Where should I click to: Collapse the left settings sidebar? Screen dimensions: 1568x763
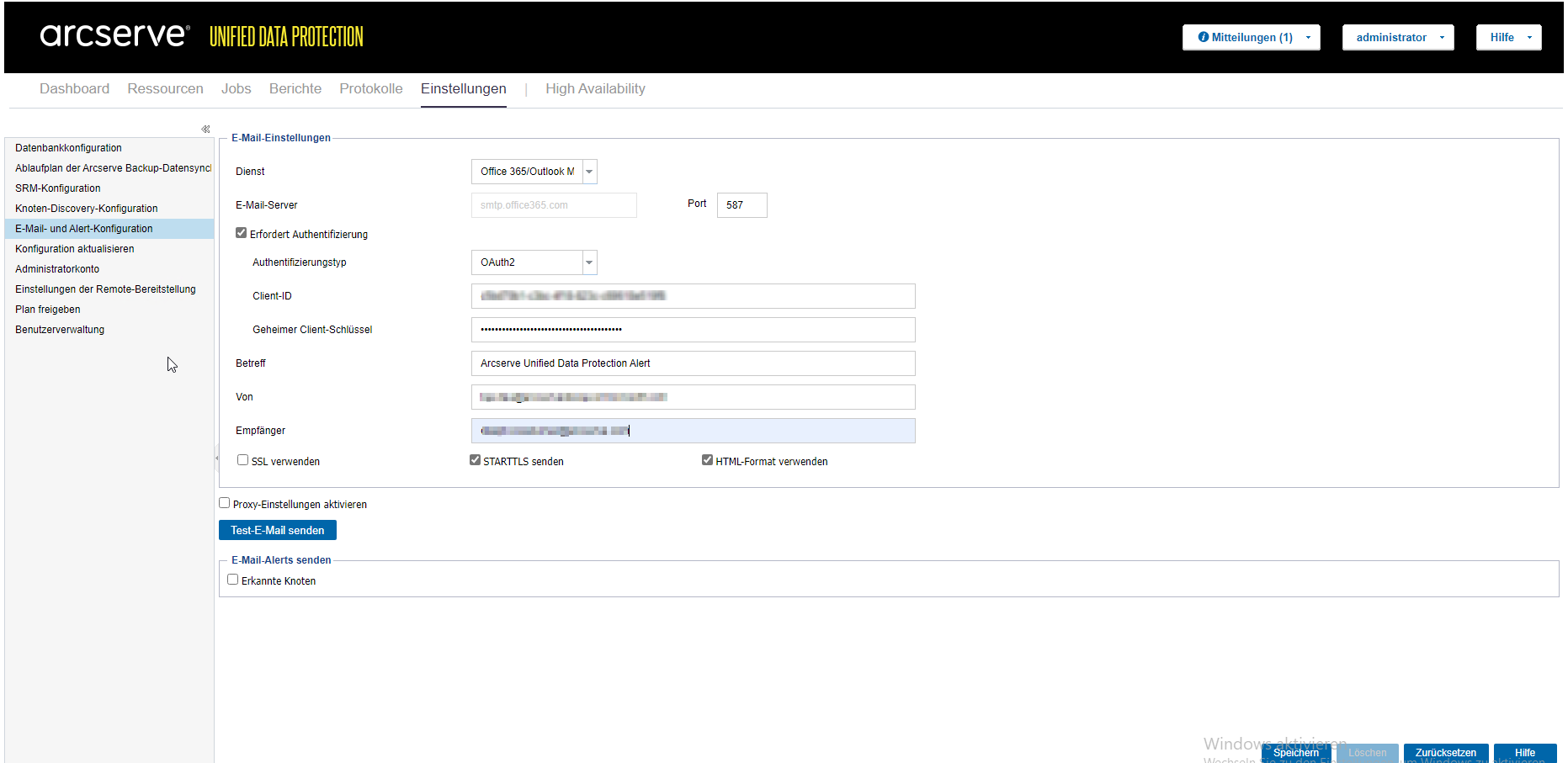[x=205, y=129]
